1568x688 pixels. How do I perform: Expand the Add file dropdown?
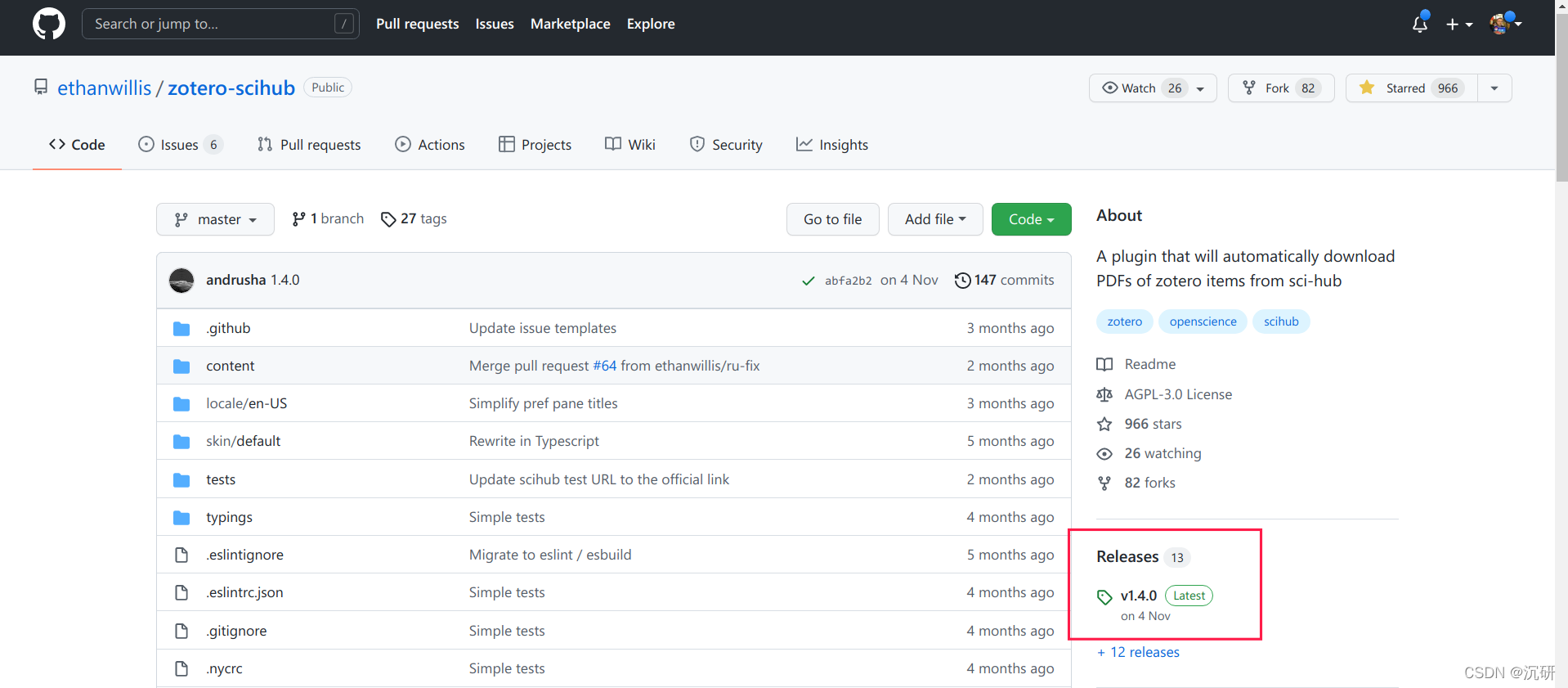(935, 219)
